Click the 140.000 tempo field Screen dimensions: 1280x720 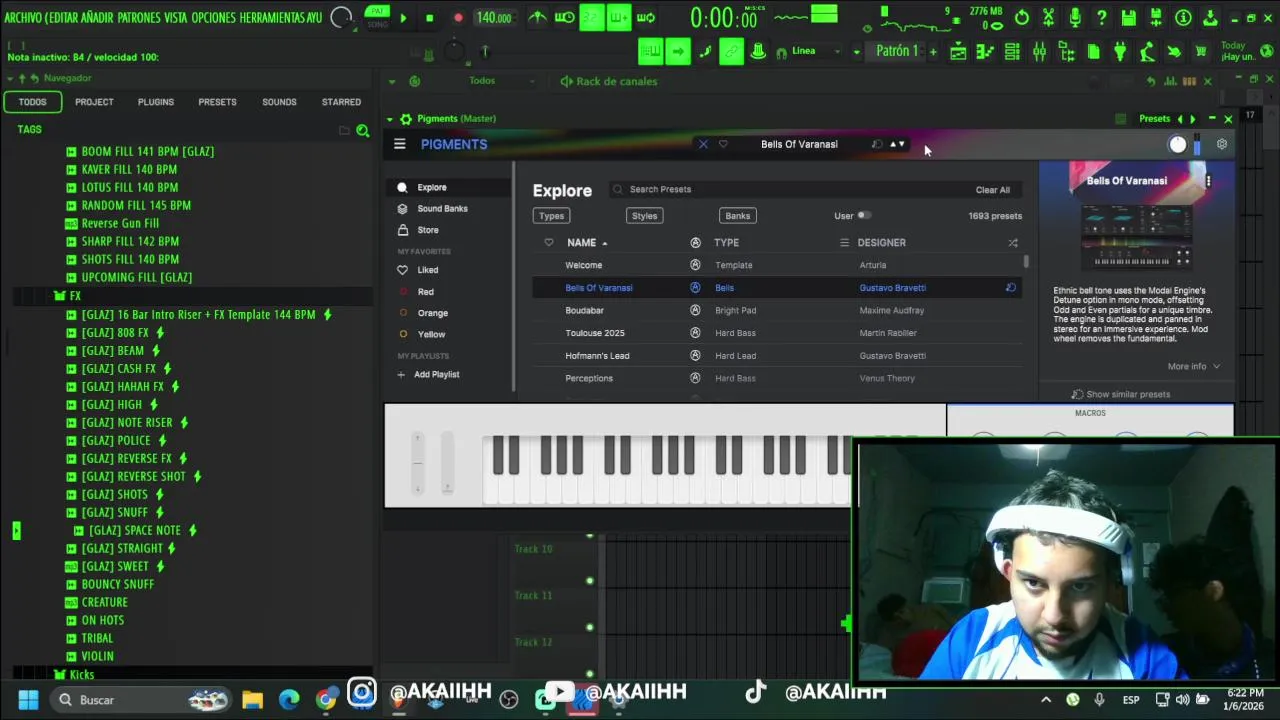pyautogui.click(x=494, y=18)
